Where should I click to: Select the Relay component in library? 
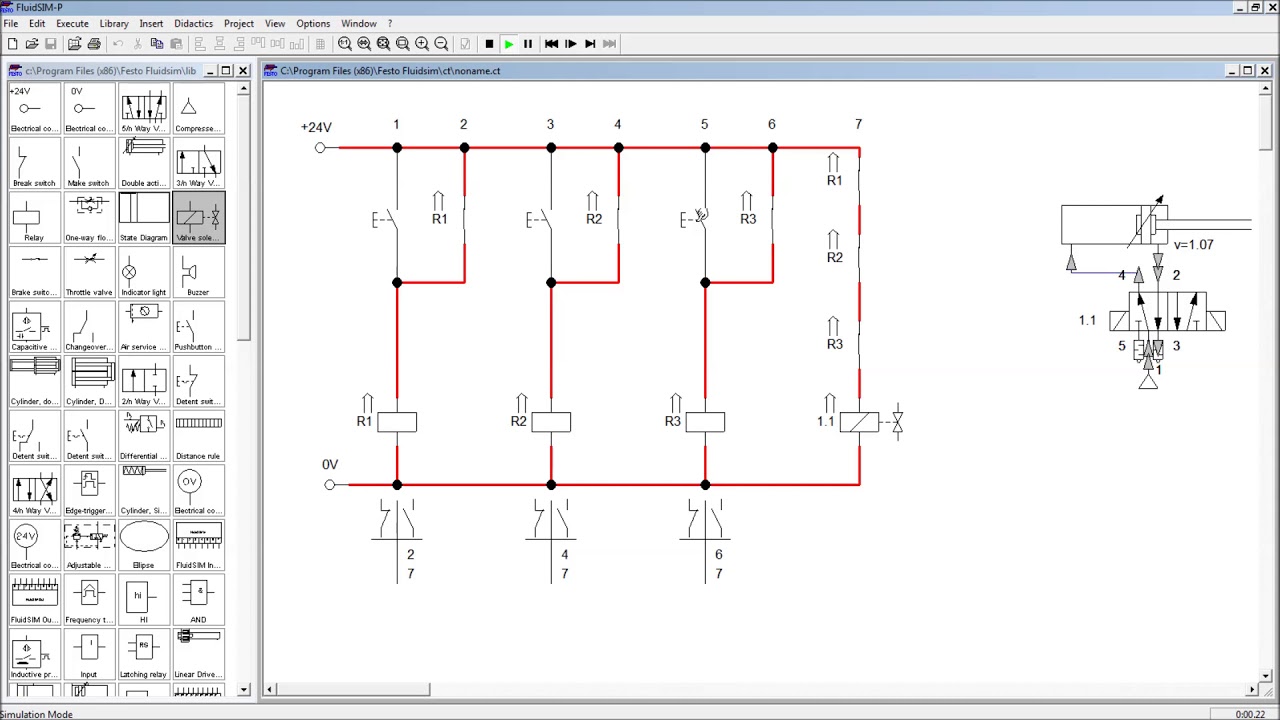[x=34, y=218]
